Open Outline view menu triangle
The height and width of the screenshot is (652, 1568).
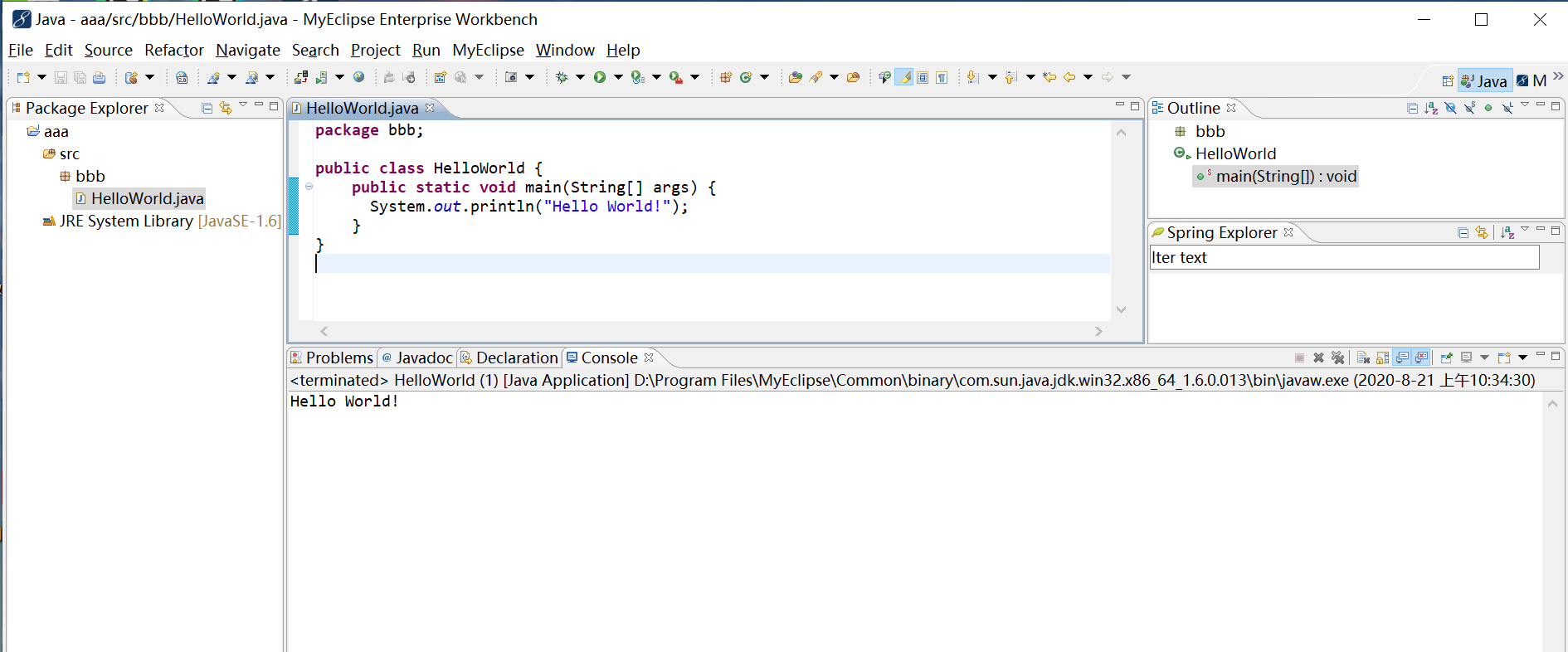pos(1525,105)
